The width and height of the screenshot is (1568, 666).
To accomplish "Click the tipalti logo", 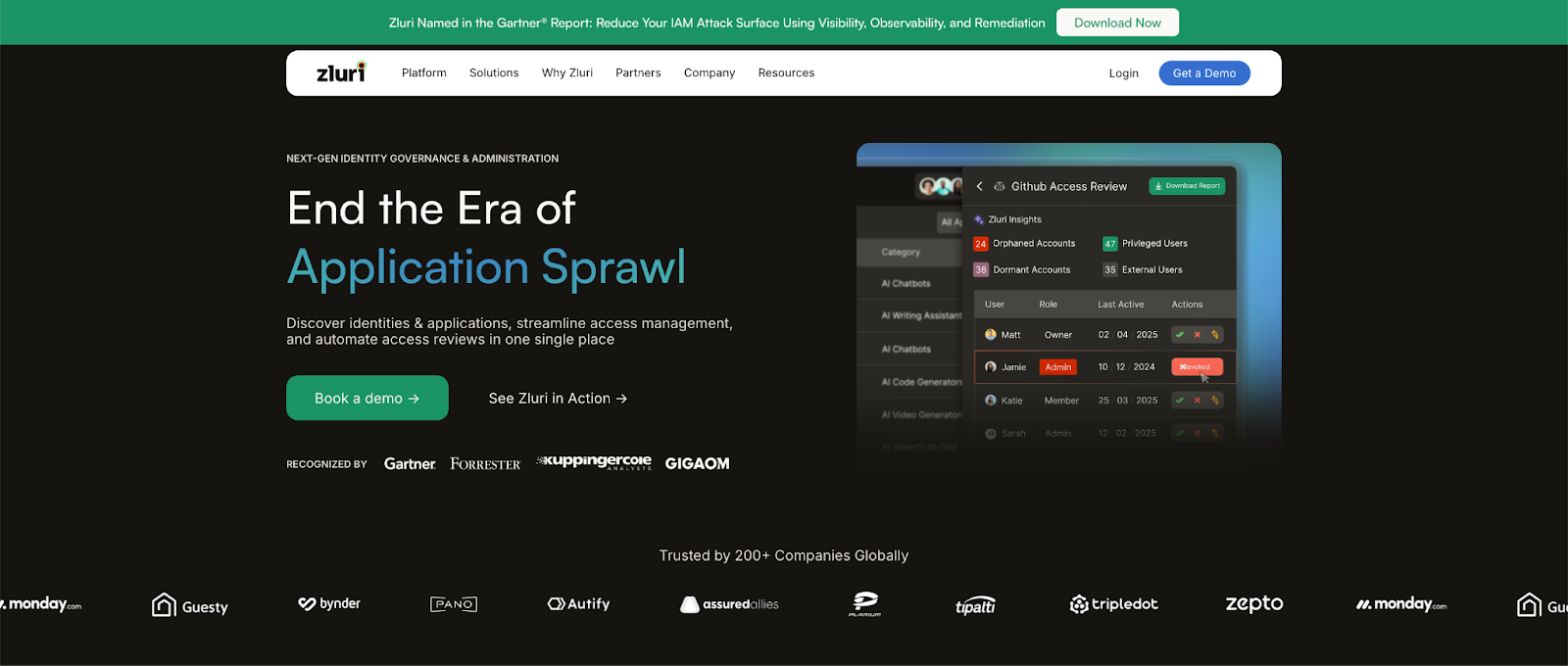I will [x=975, y=605].
